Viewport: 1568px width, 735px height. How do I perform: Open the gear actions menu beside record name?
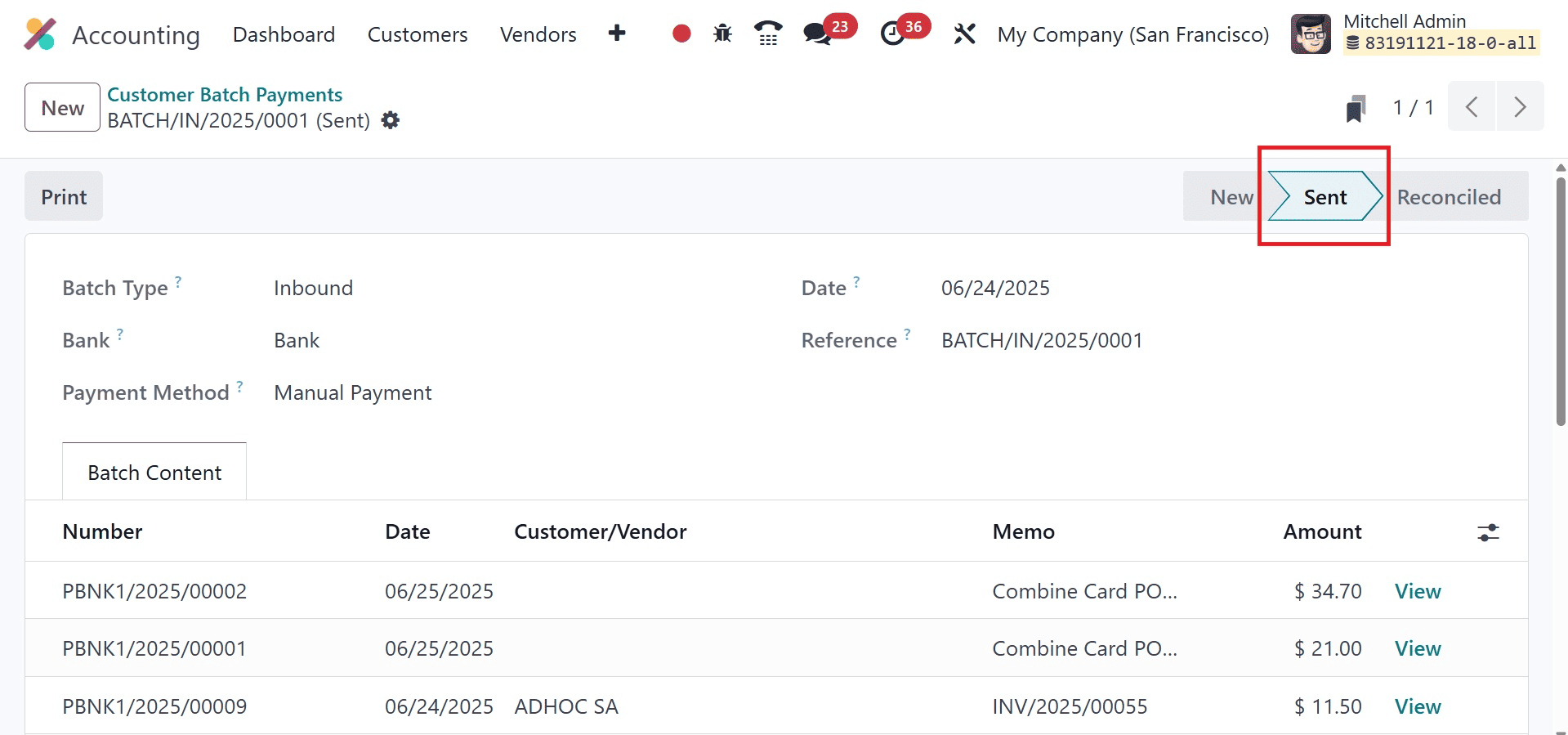click(x=391, y=120)
